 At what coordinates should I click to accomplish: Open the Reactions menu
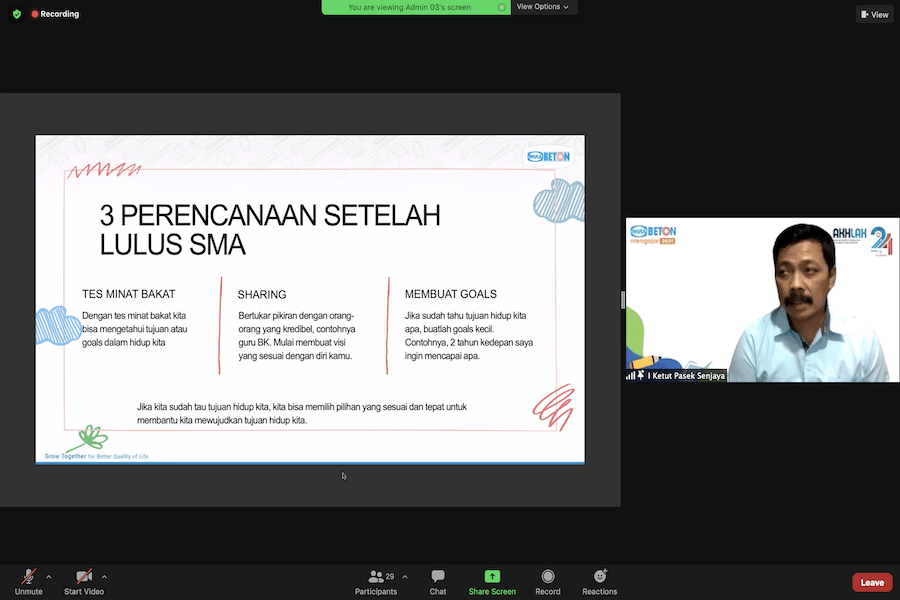point(600,581)
